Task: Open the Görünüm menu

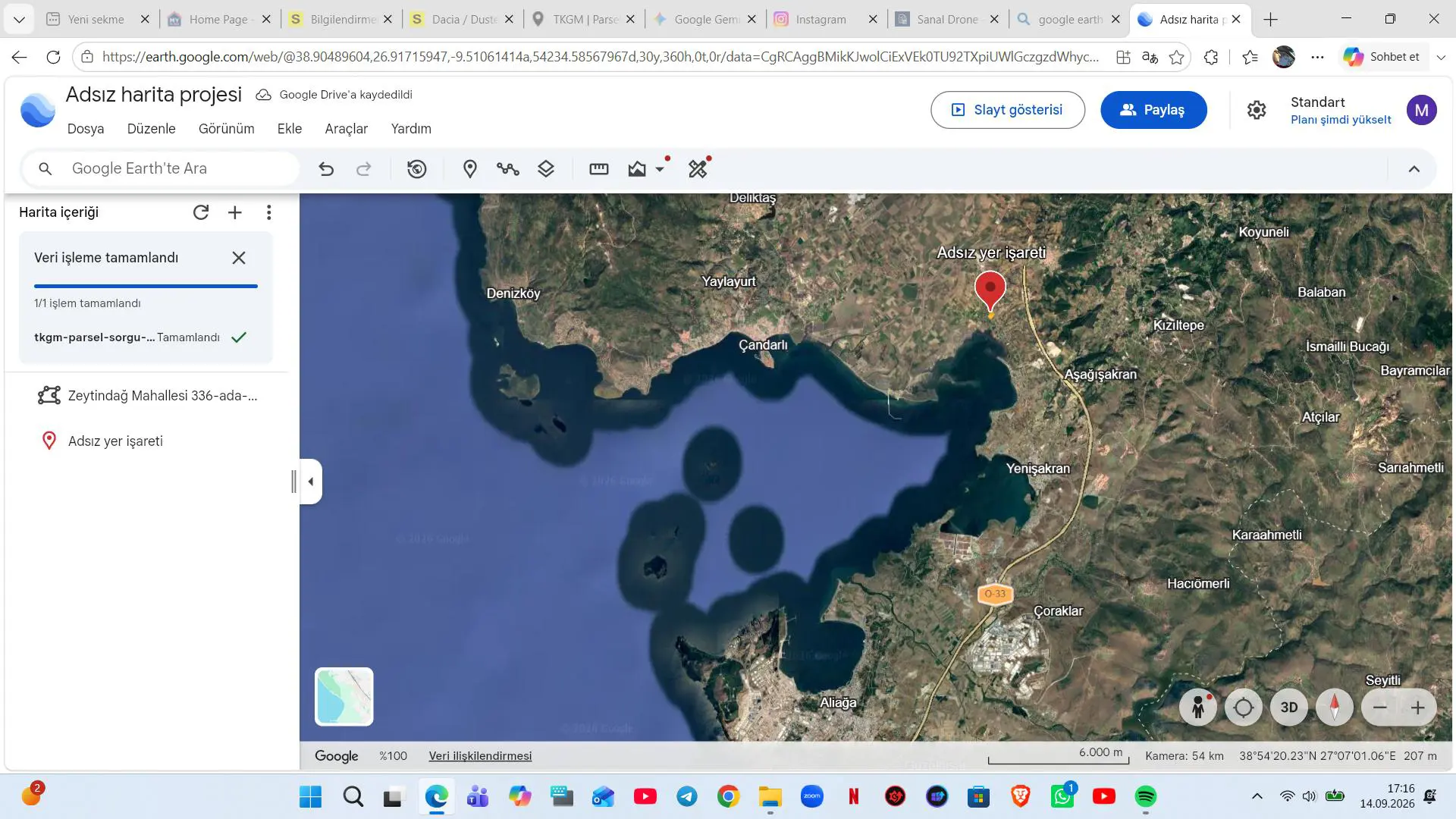Action: (227, 129)
